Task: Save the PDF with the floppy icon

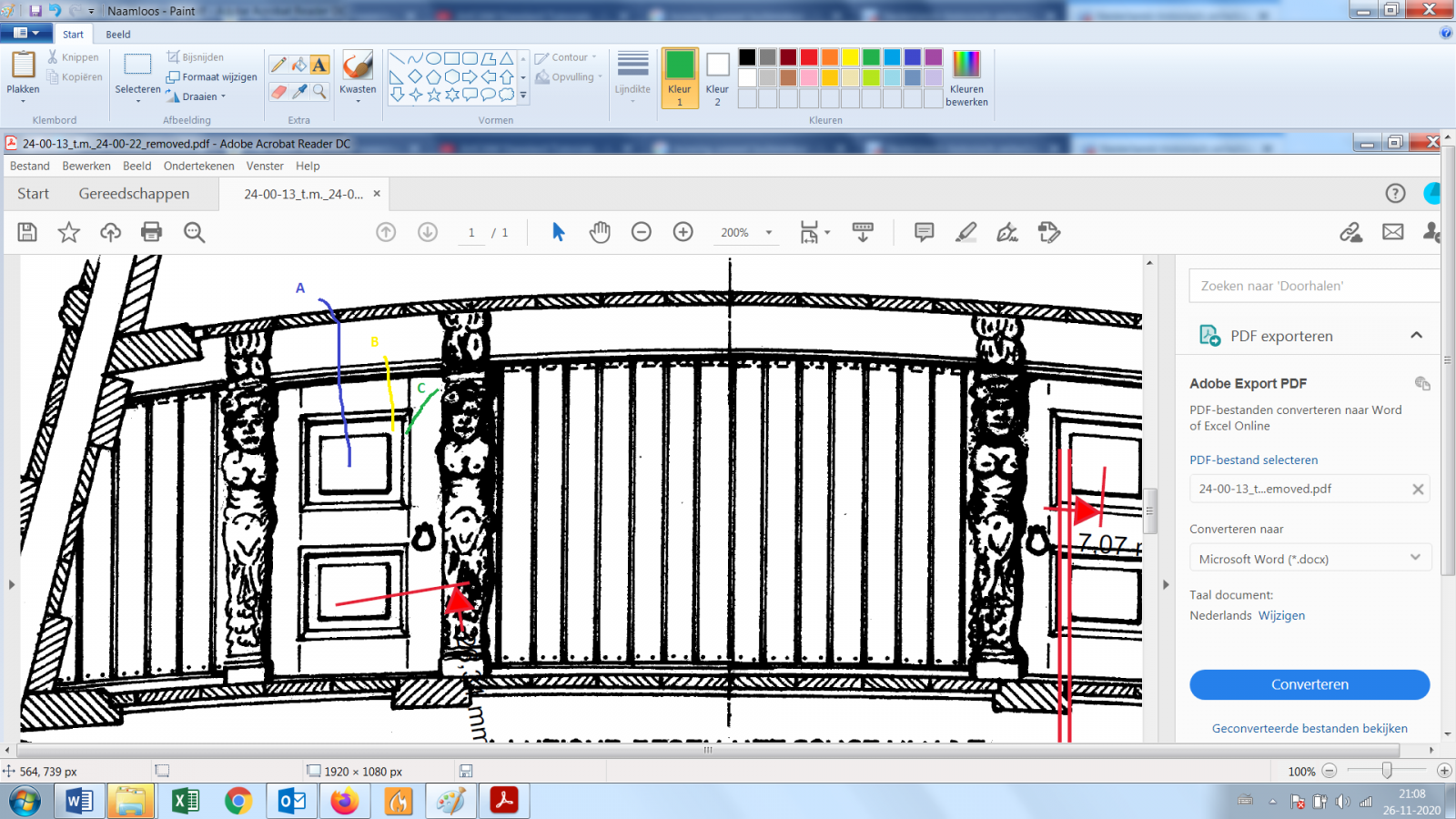Action: [x=27, y=232]
